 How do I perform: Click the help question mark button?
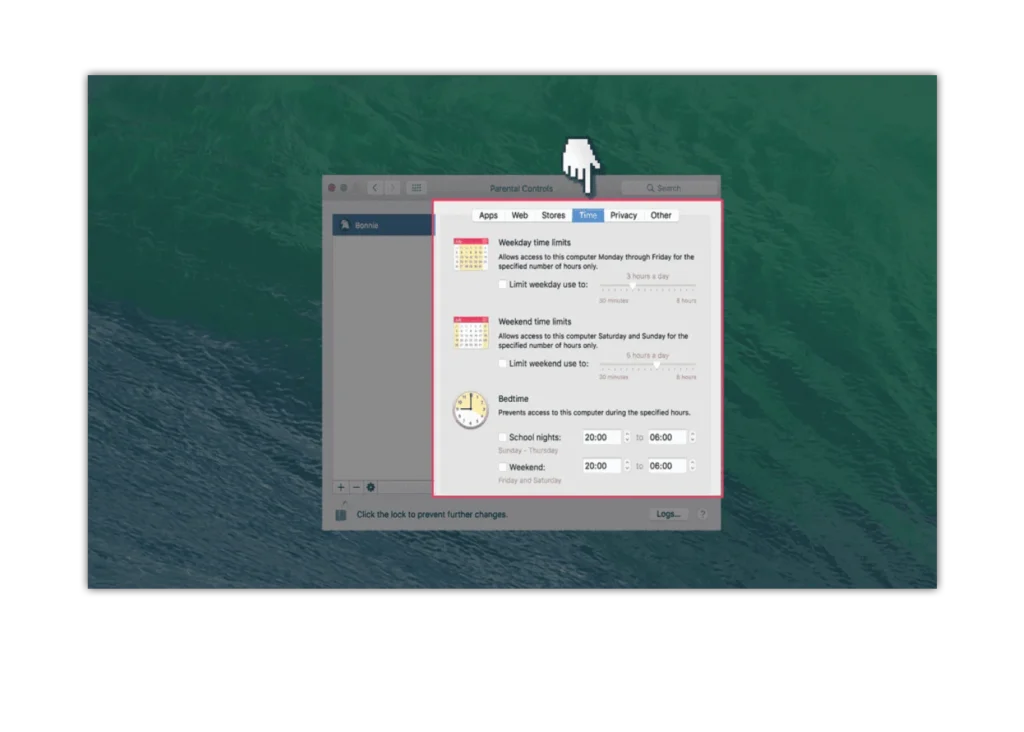(703, 515)
